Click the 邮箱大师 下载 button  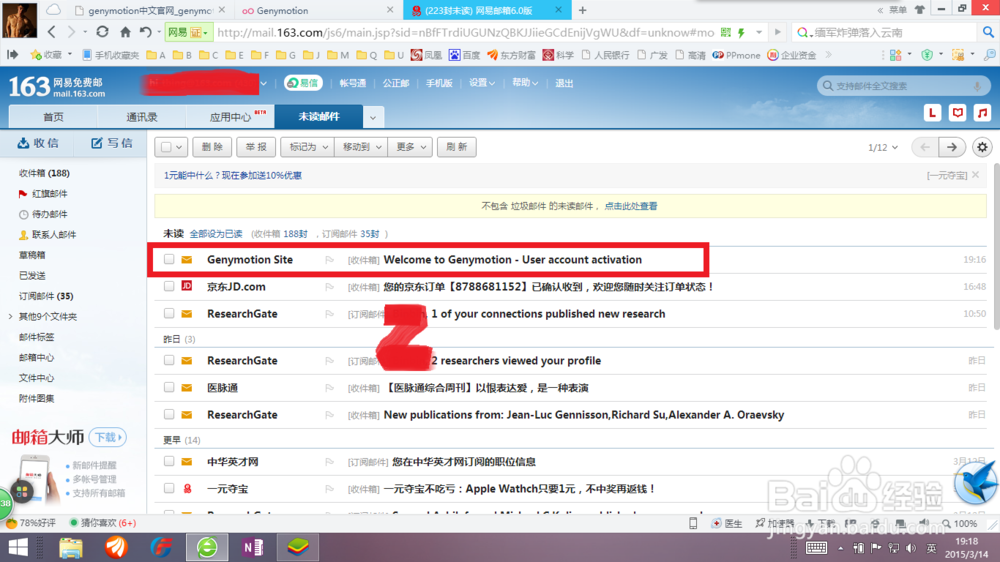point(107,437)
